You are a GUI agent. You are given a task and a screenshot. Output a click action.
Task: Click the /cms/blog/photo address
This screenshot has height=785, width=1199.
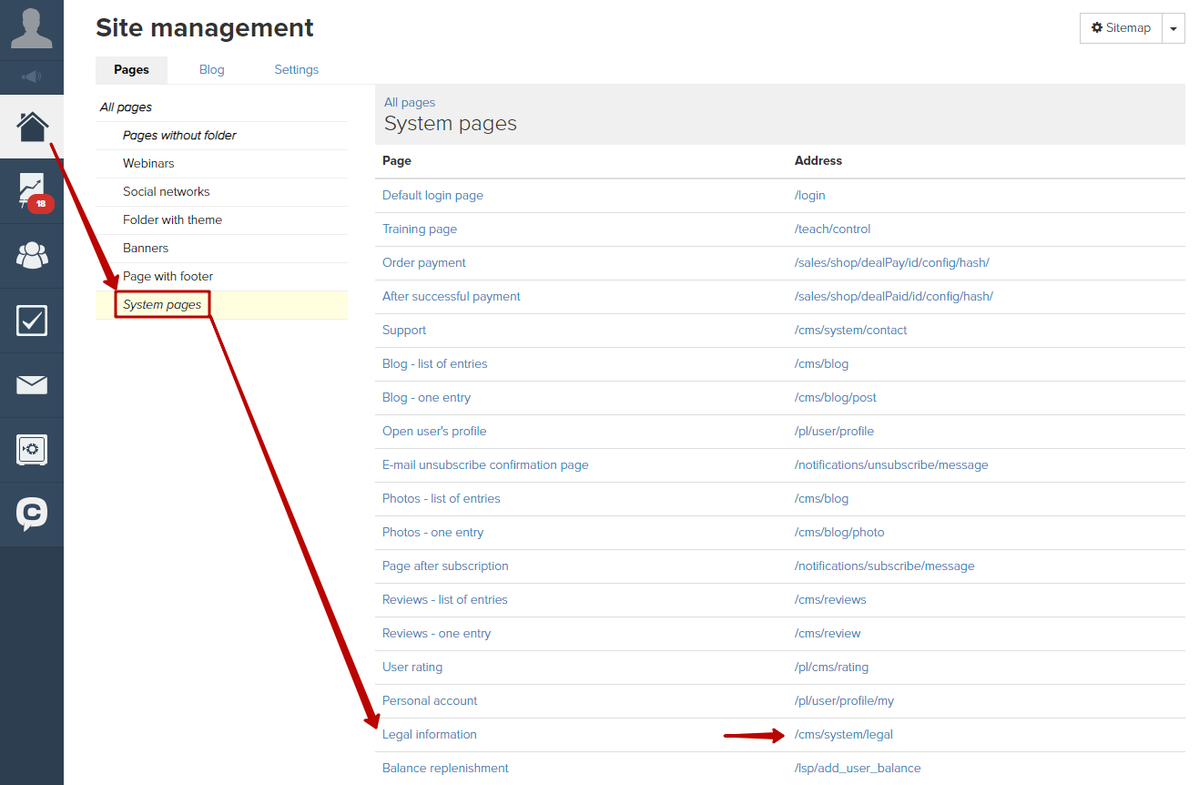tap(840, 532)
